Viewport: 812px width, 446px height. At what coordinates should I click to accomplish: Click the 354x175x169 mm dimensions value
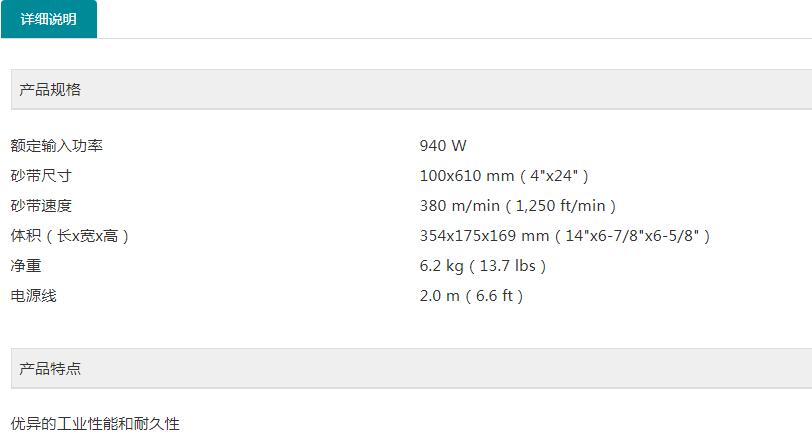pyautogui.click(x=484, y=236)
